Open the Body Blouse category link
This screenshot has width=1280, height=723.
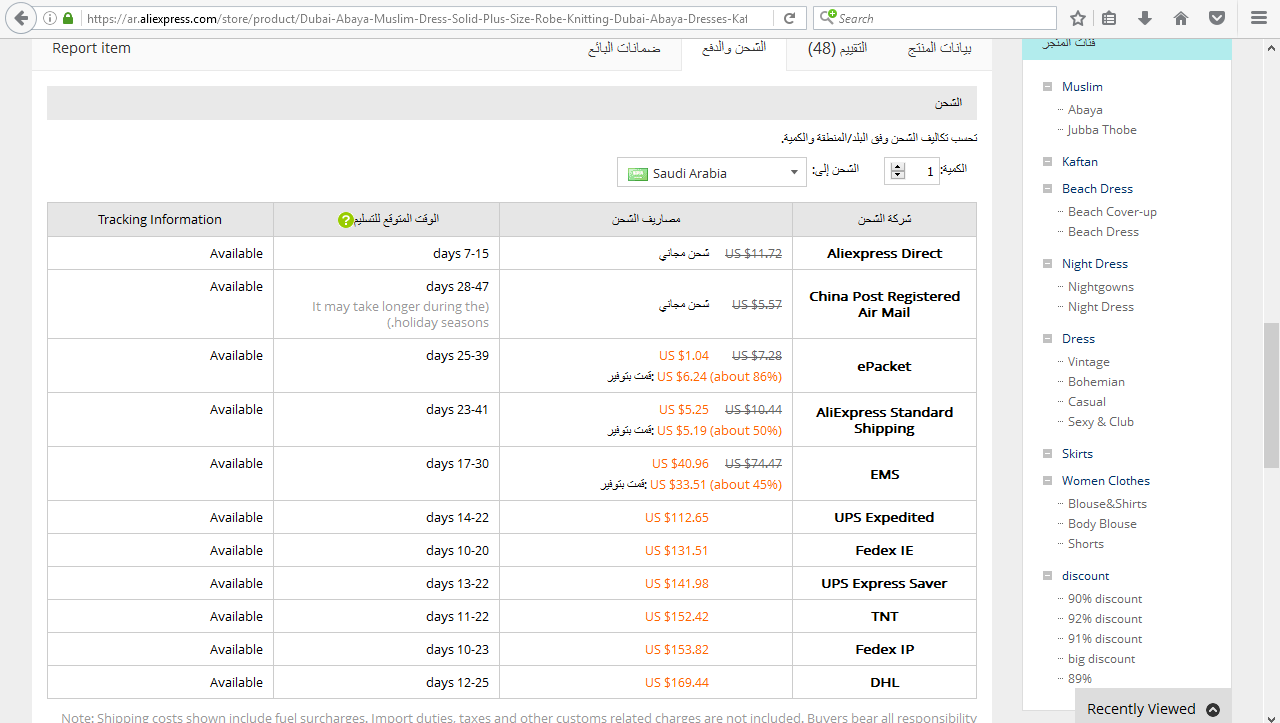click(1102, 524)
